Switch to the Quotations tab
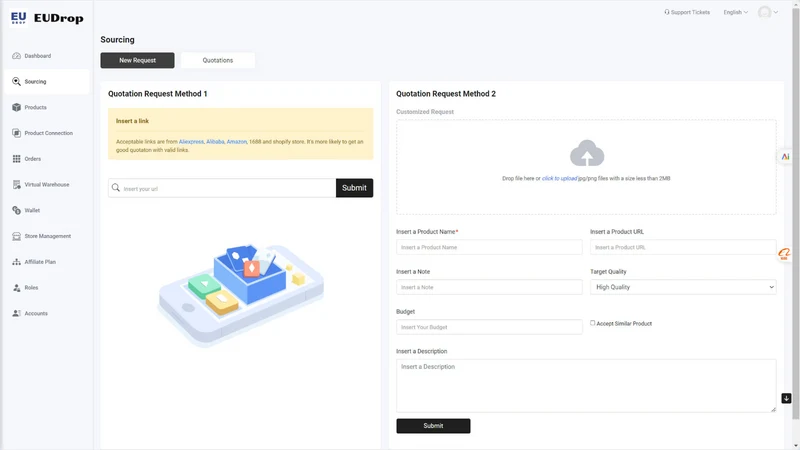The height and width of the screenshot is (450, 800). pos(218,60)
